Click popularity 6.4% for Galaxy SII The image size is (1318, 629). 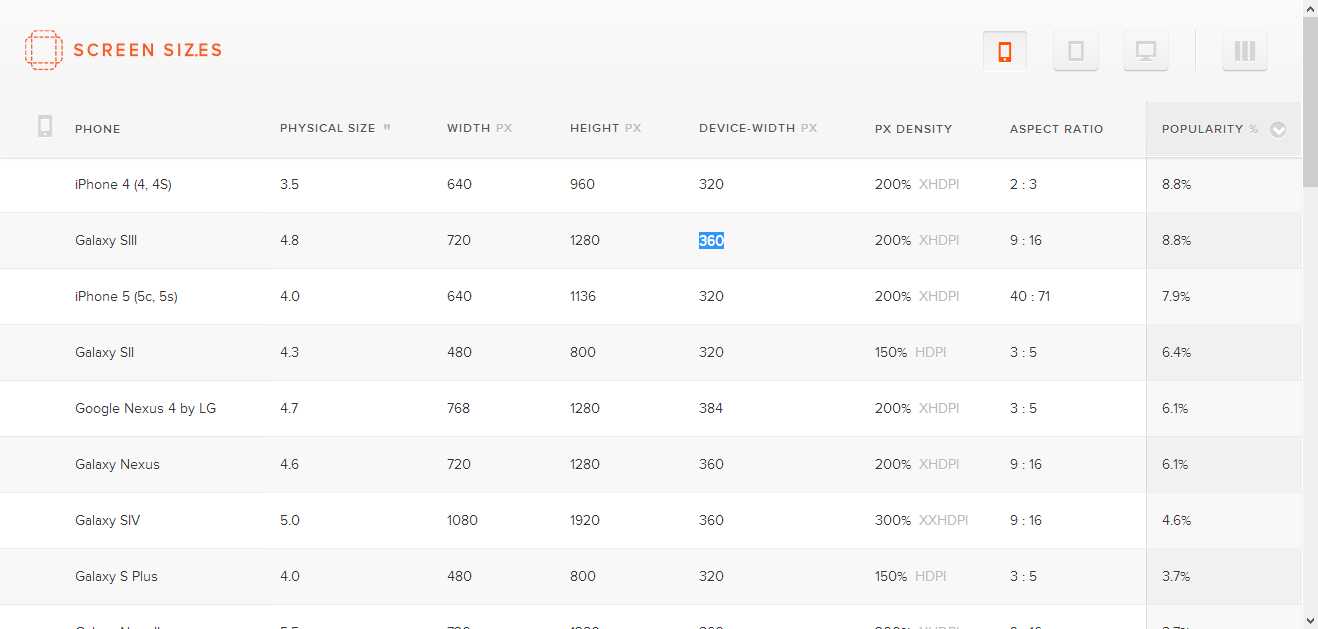(1176, 352)
